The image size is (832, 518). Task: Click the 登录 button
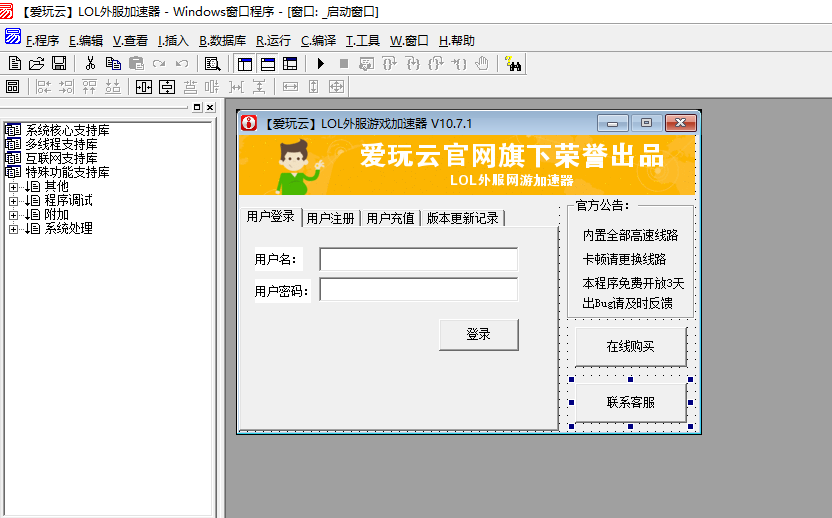479,334
